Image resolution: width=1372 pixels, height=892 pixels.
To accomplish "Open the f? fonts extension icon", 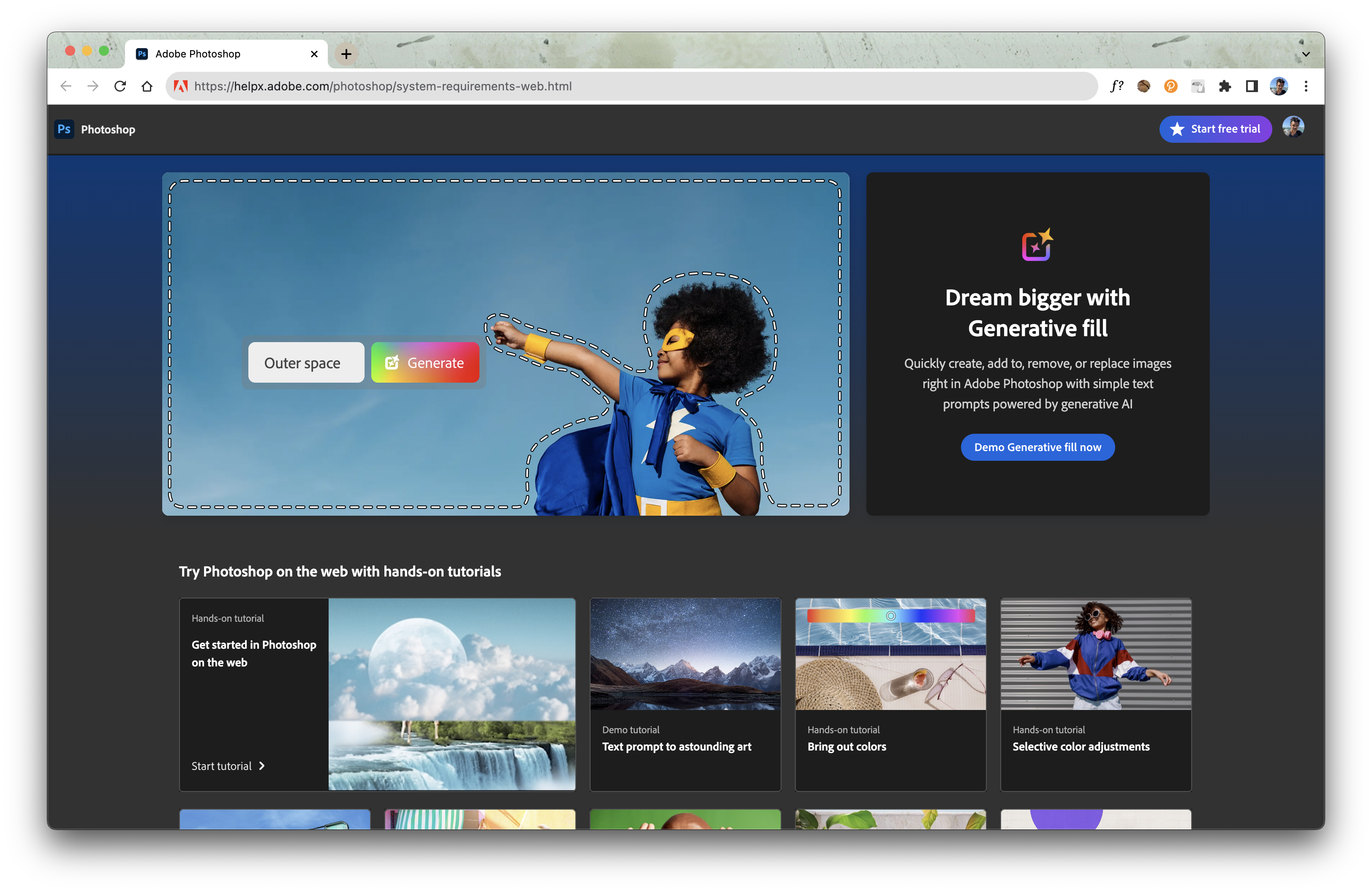I will pos(1116,87).
